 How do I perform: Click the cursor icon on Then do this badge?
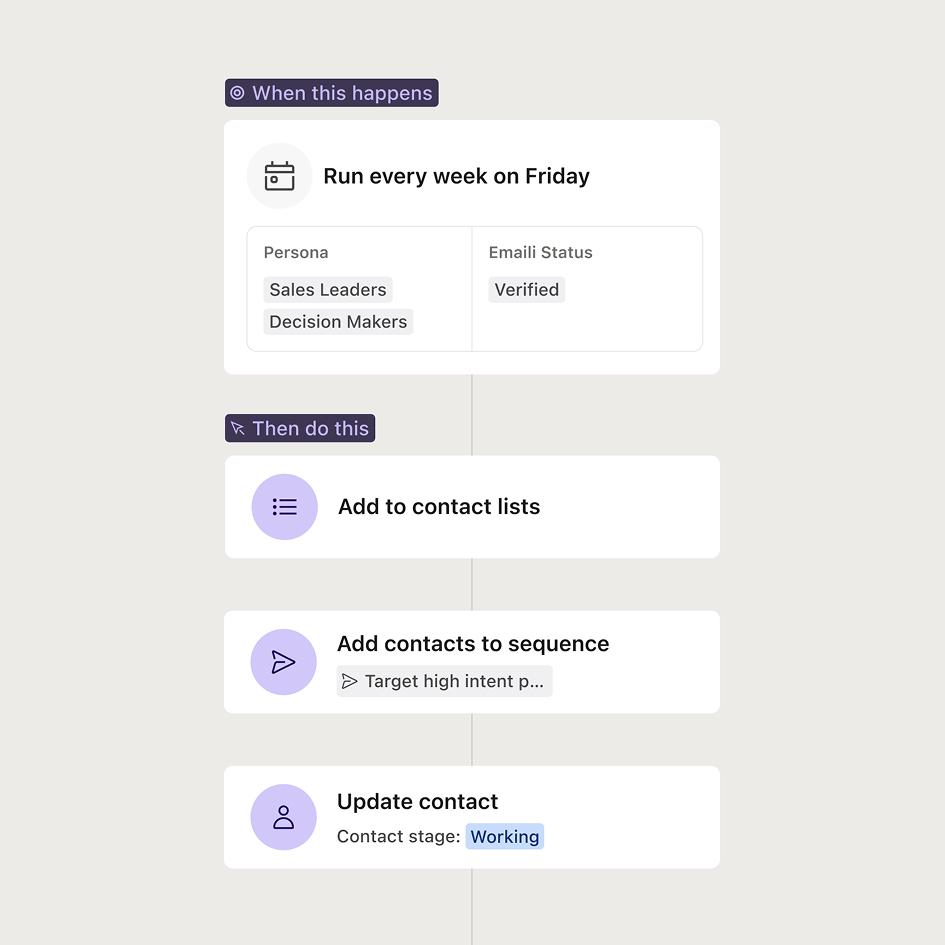tap(239, 428)
